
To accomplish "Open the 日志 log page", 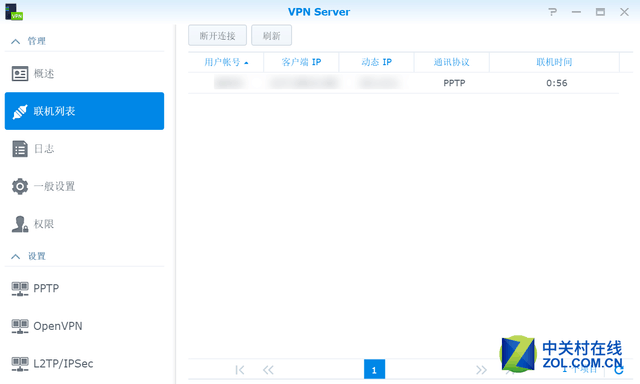I will (84, 149).
